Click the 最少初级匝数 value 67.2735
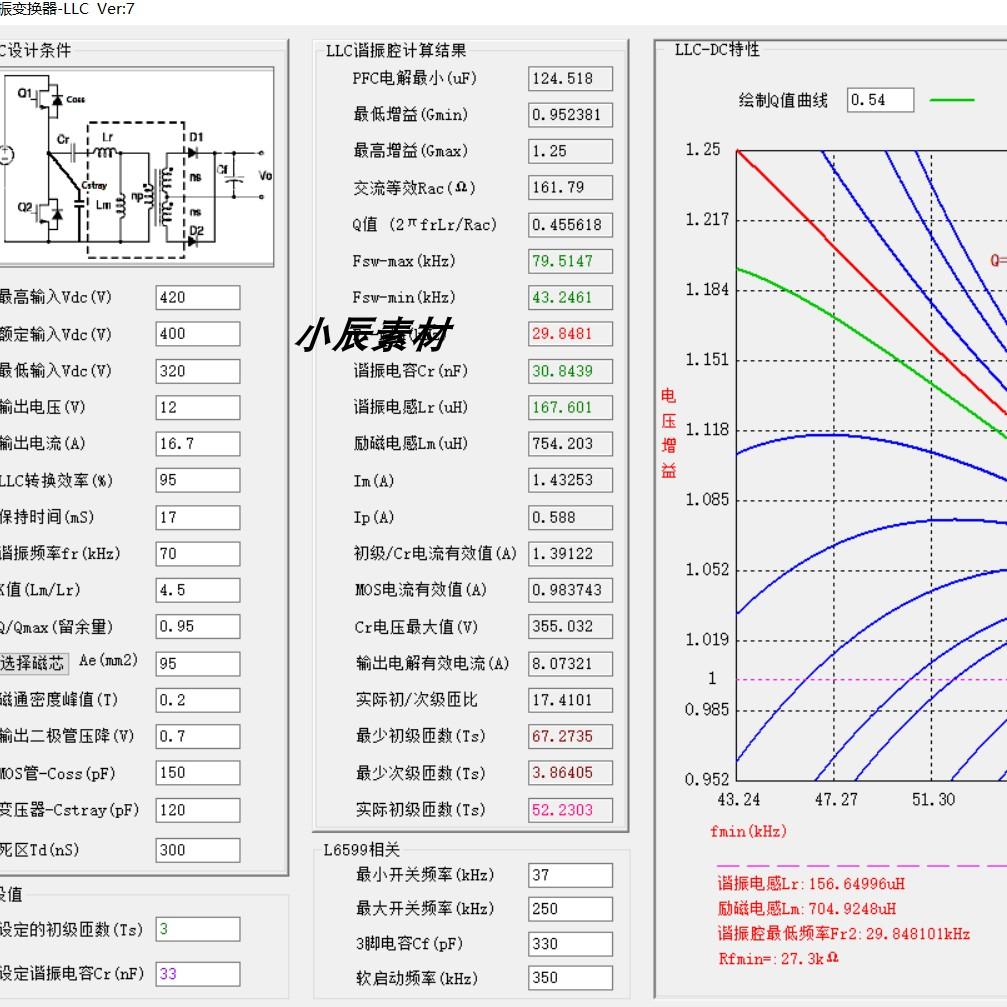The image size is (1007, 1007). point(570,737)
